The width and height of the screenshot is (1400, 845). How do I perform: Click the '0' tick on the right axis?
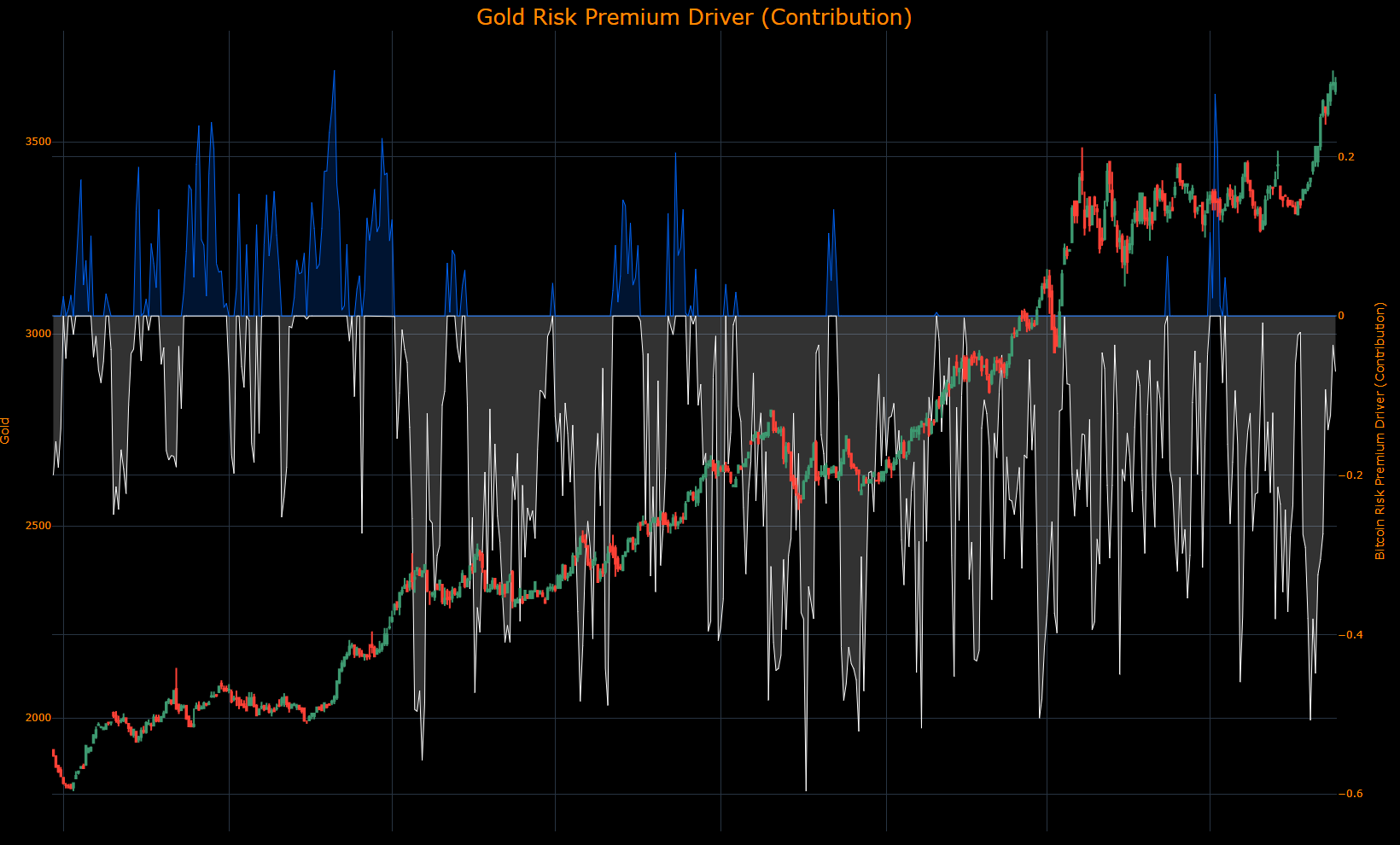point(1343,316)
